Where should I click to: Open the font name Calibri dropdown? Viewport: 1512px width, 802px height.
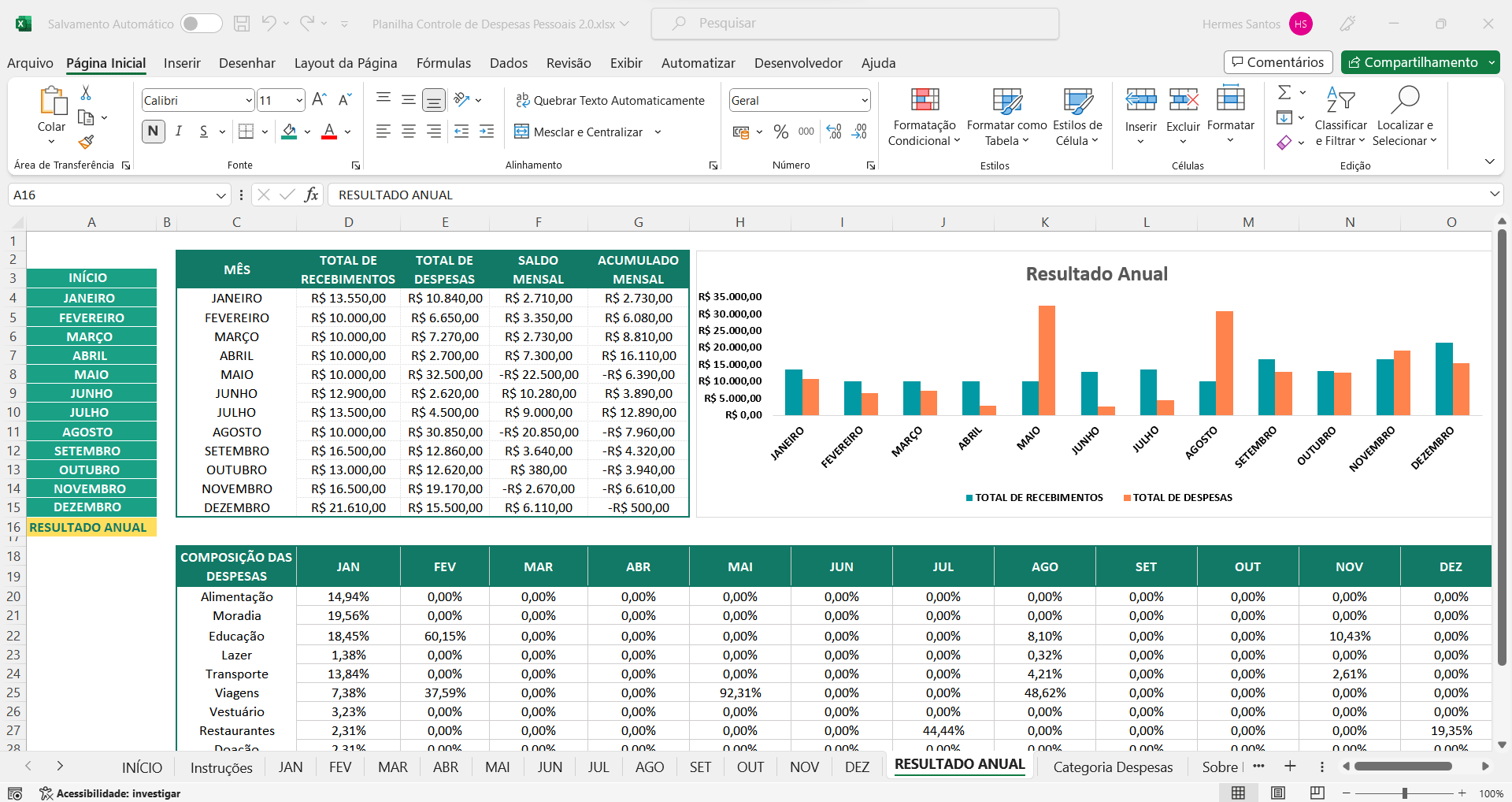point(249,100)
